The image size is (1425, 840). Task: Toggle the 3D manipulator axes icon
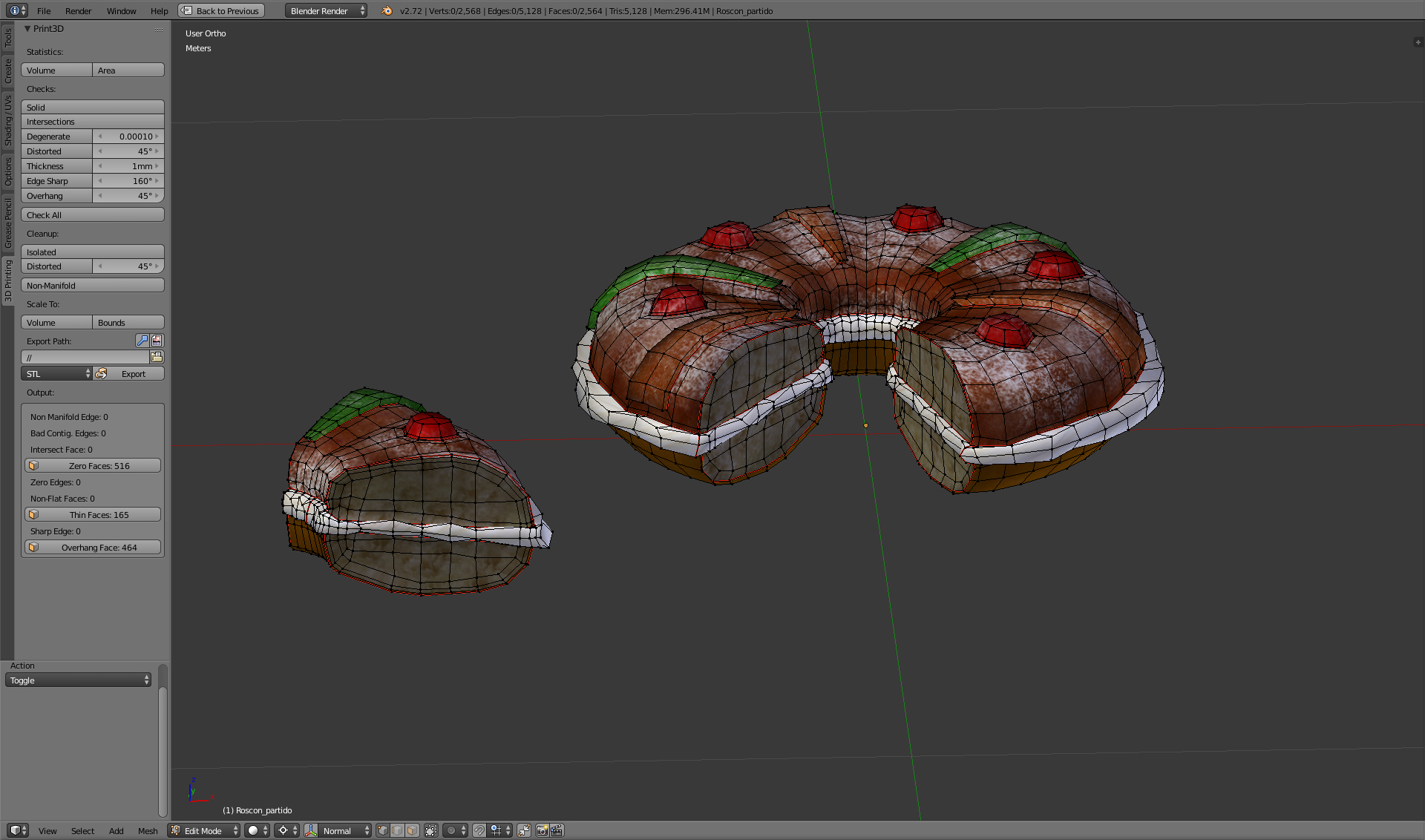click(311, 830)
